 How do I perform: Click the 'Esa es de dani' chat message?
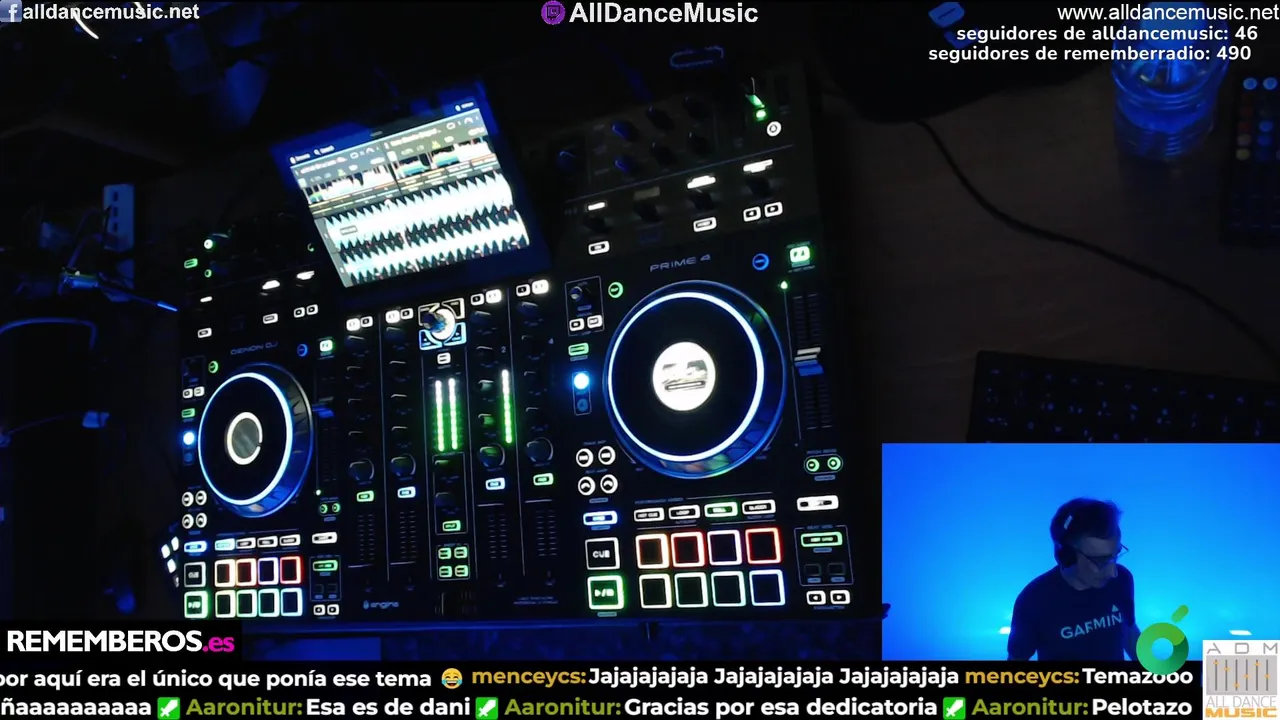pos(388,708)
